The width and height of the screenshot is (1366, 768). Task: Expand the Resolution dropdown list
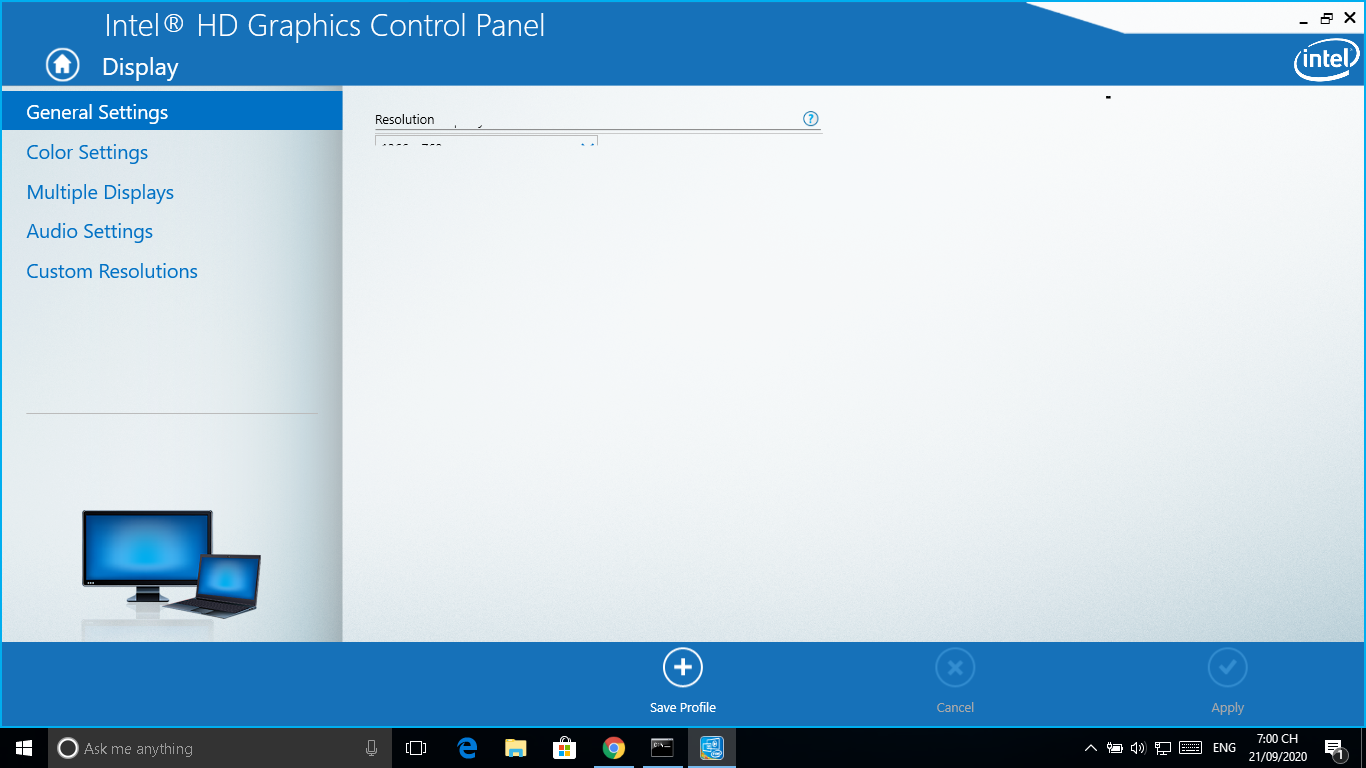coord(486,142)
